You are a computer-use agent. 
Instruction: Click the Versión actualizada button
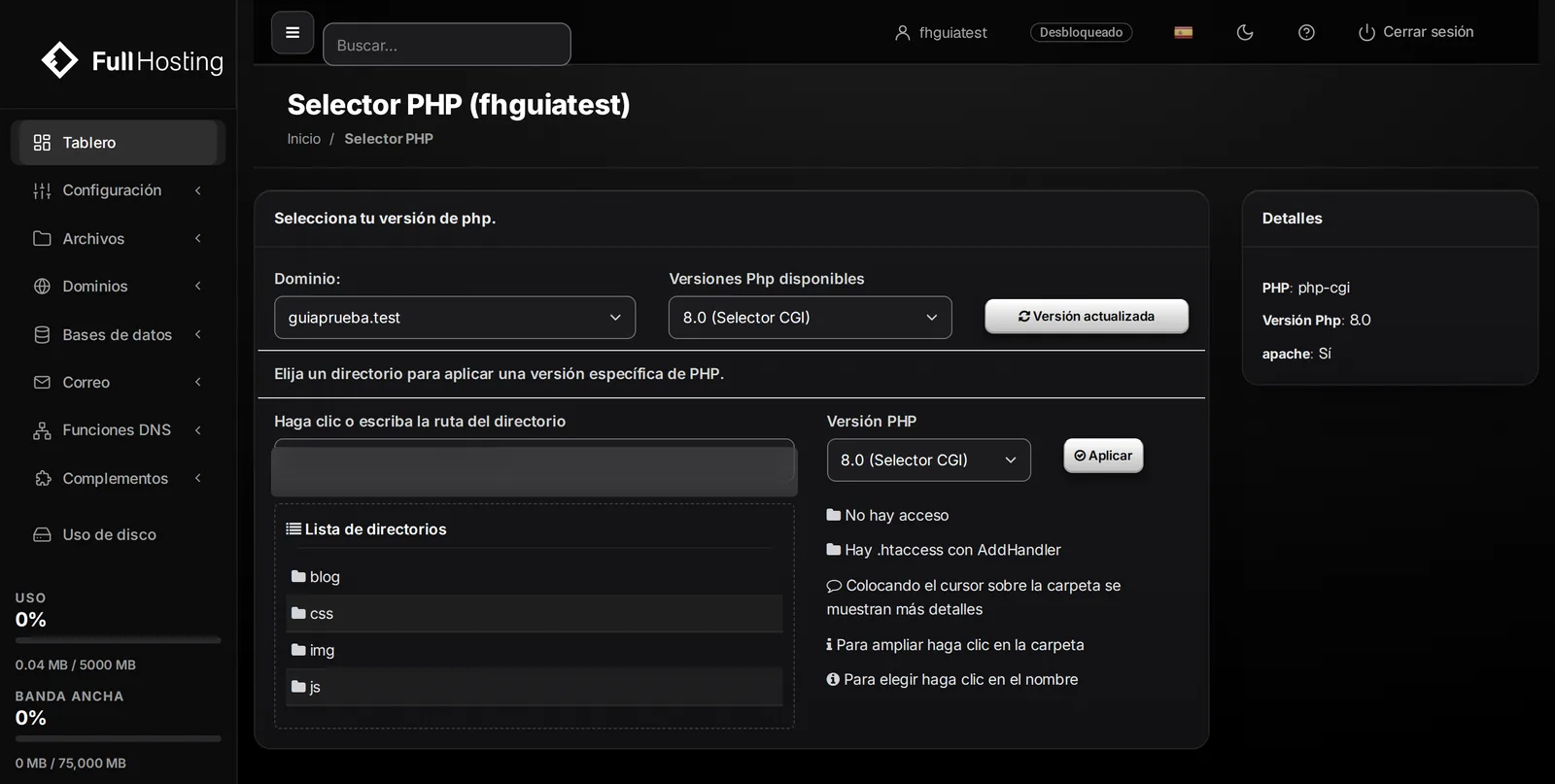[x=1087, y=317]
